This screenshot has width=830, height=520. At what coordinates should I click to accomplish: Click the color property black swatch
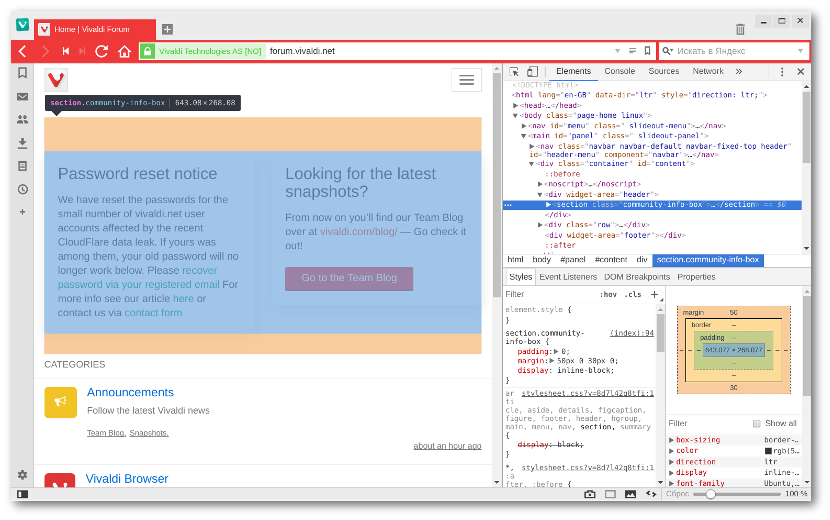768,451
